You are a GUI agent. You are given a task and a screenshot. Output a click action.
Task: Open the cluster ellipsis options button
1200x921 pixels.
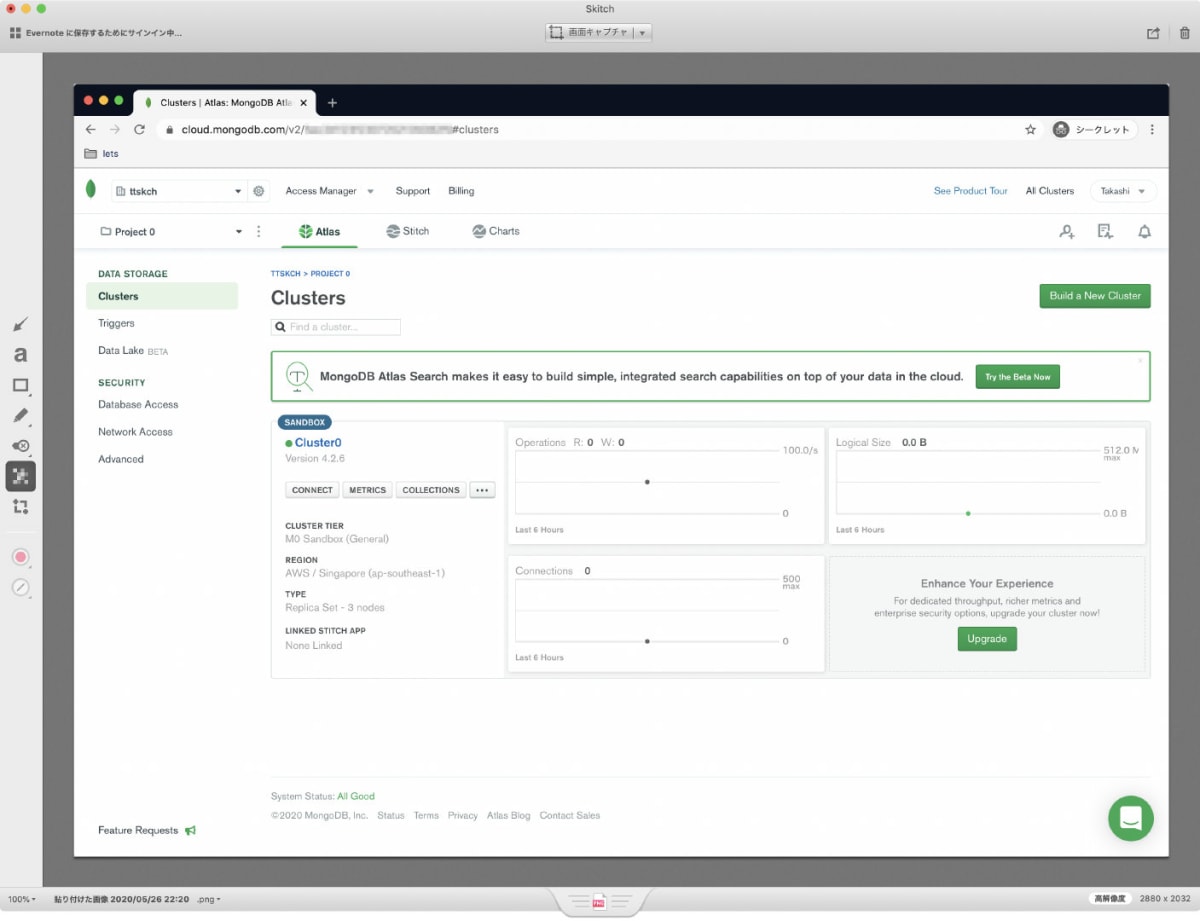[x=482, y=490]
